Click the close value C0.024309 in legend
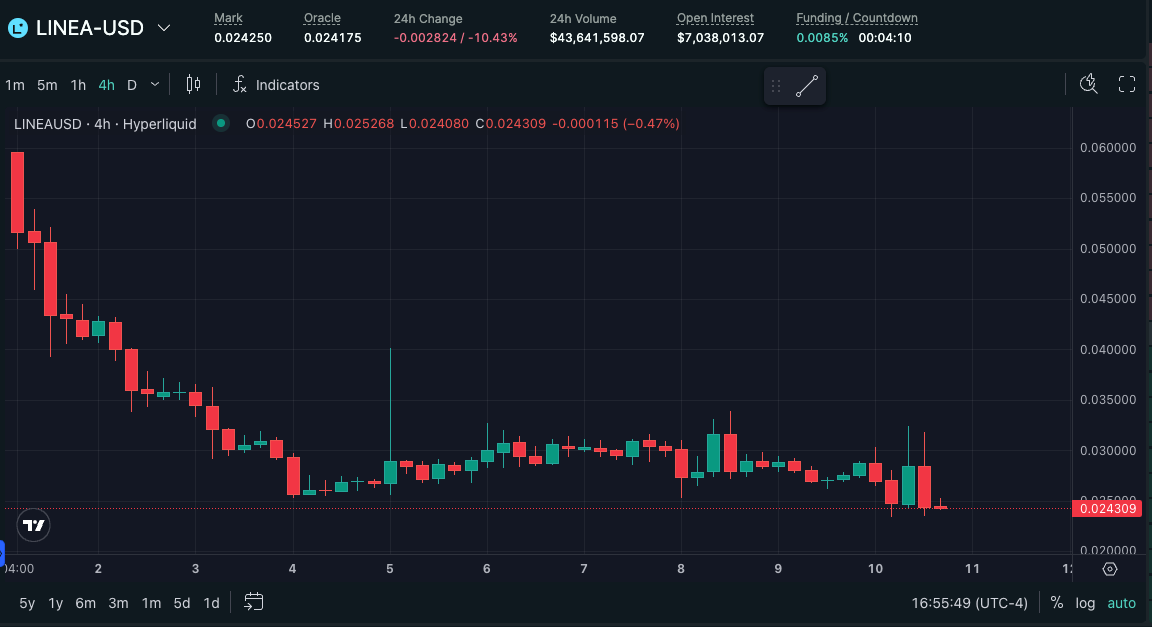Image resolution: width=1152 pixels, height=627 pixels. pyautogui.click(x=511, y=123)
